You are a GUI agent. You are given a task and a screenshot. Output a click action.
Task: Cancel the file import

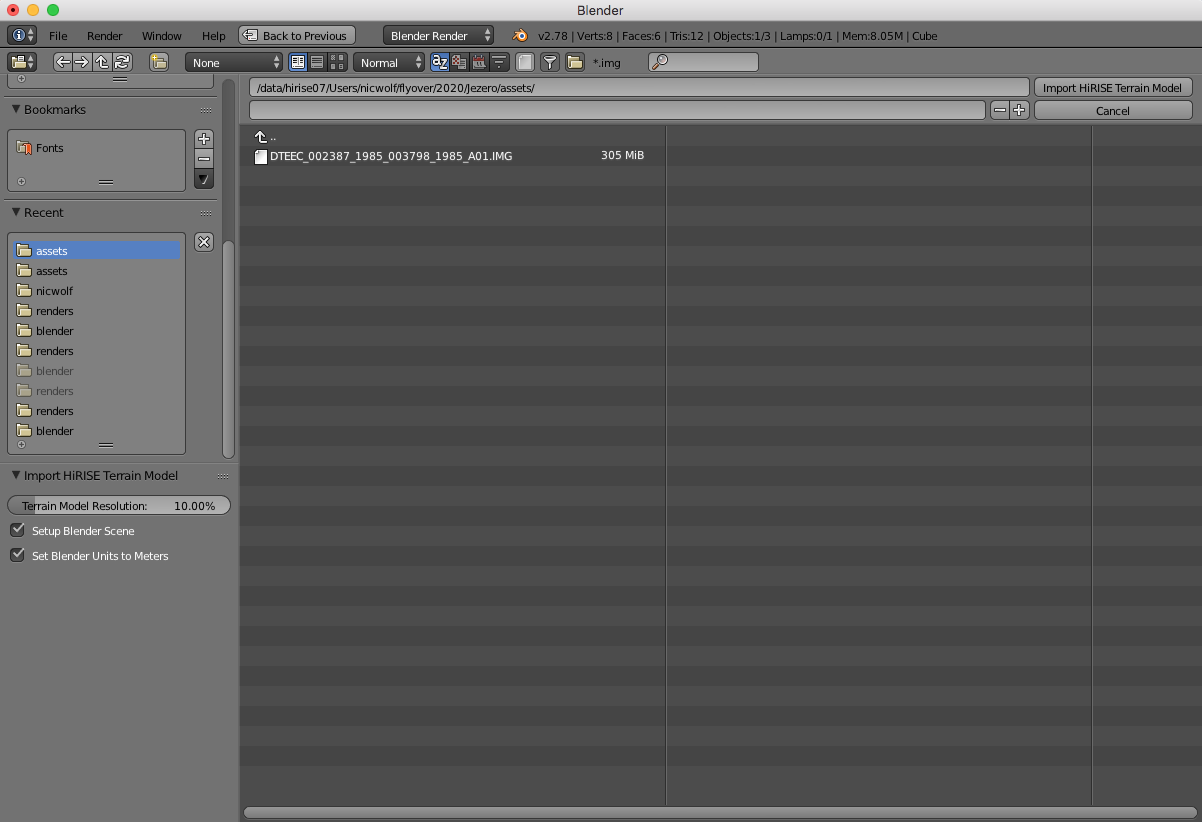pyautogui.click(x=1112, y=110)
